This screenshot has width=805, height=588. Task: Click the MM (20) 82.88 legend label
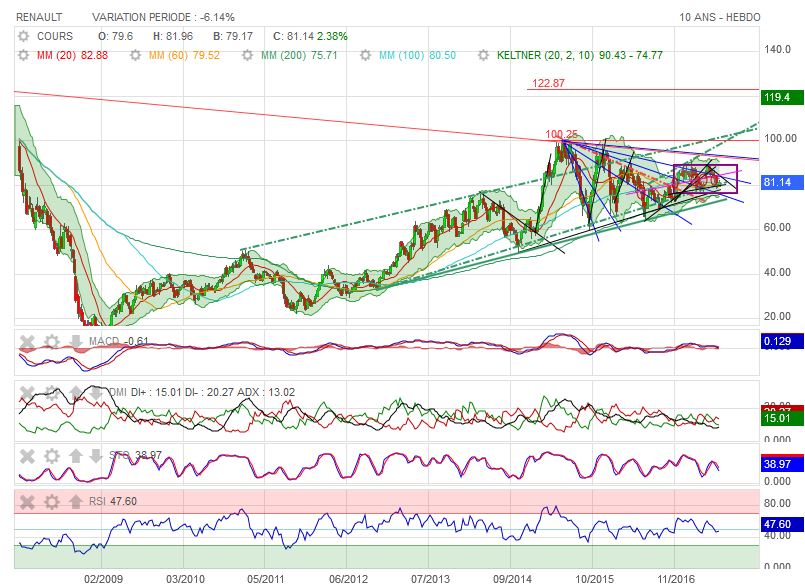(x=72, y=55)
